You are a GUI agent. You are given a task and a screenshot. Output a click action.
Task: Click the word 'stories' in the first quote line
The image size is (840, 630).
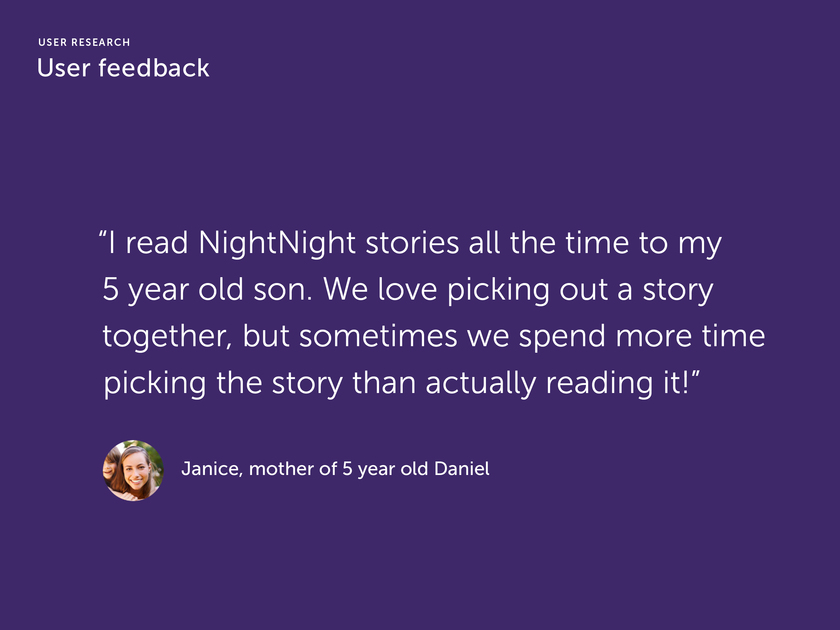click(412, 243)
